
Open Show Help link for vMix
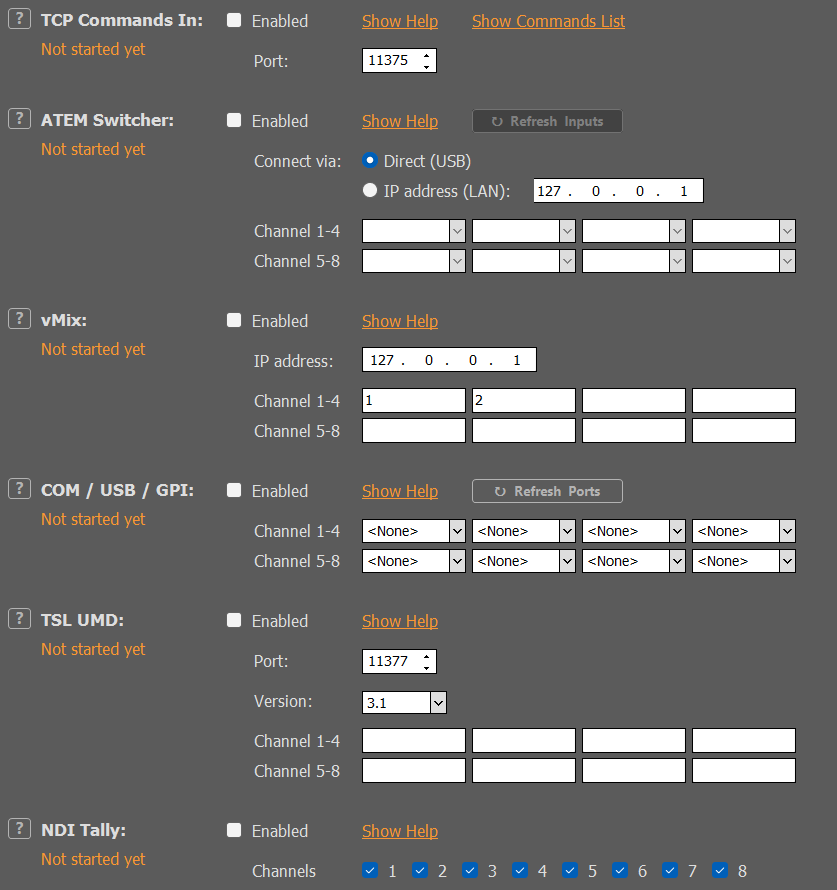tap(400, 321)
